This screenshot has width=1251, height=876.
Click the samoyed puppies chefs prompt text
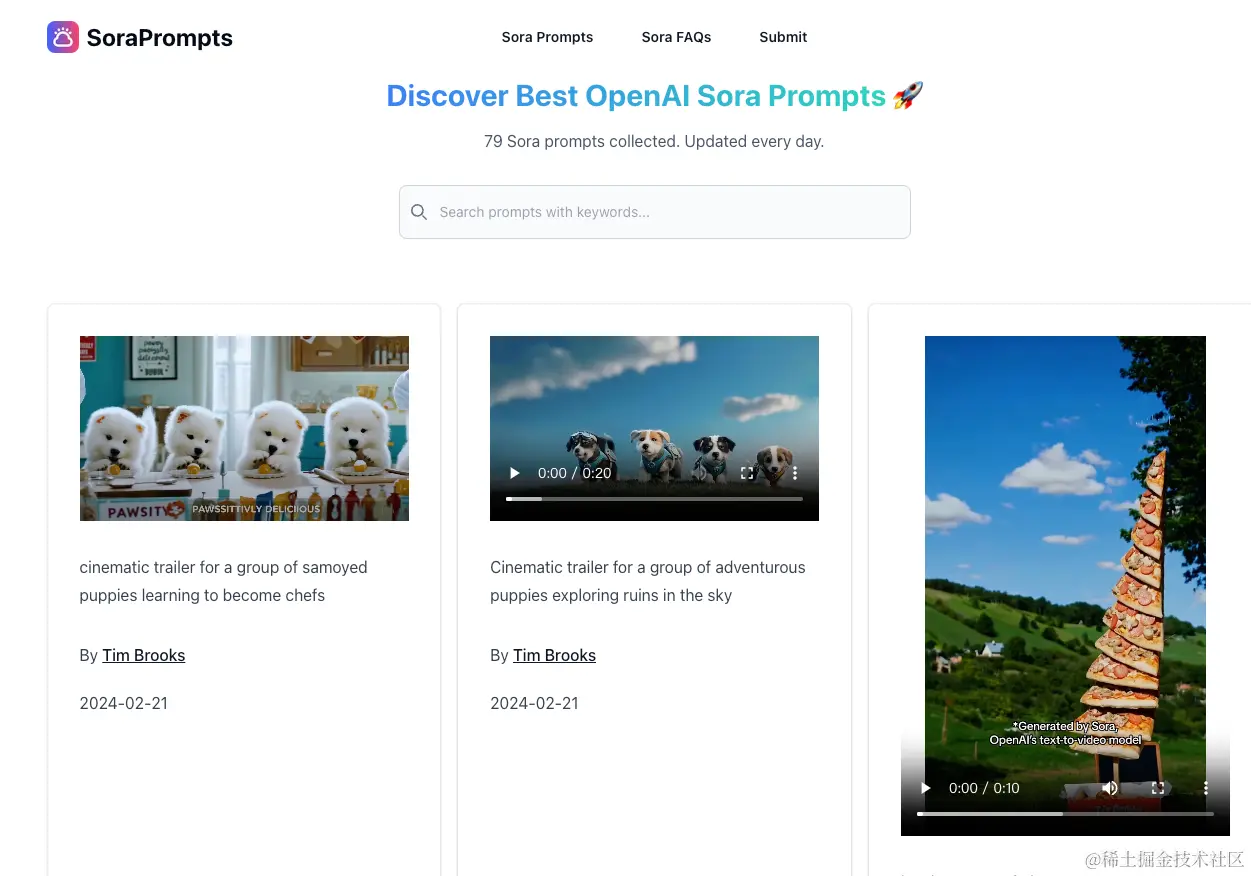pyautogui.click(x=224, y=581)
